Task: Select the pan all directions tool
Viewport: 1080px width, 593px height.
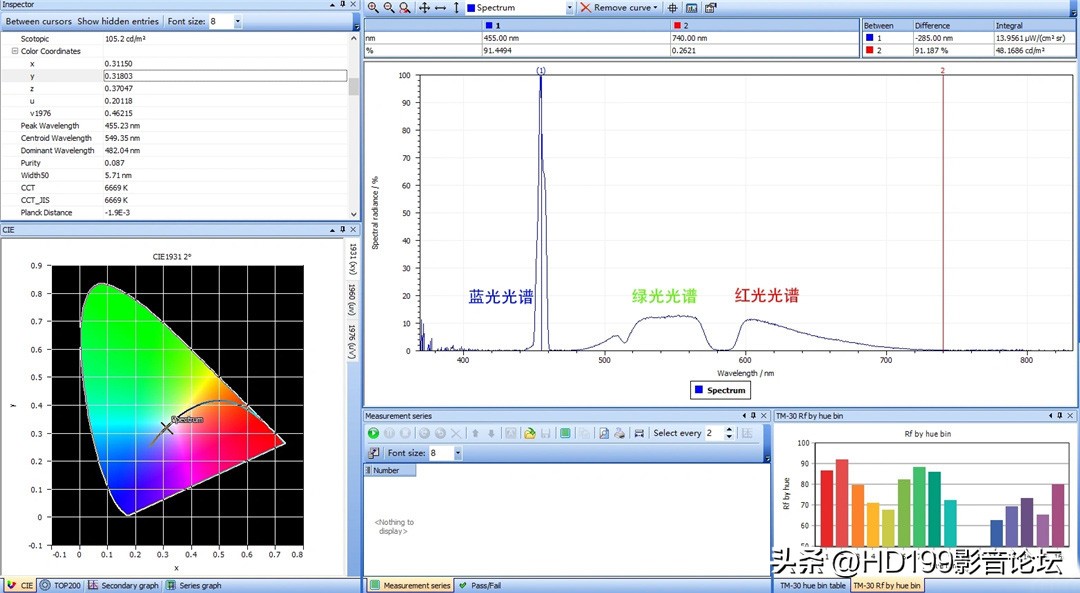Action: tap(423, 8)
